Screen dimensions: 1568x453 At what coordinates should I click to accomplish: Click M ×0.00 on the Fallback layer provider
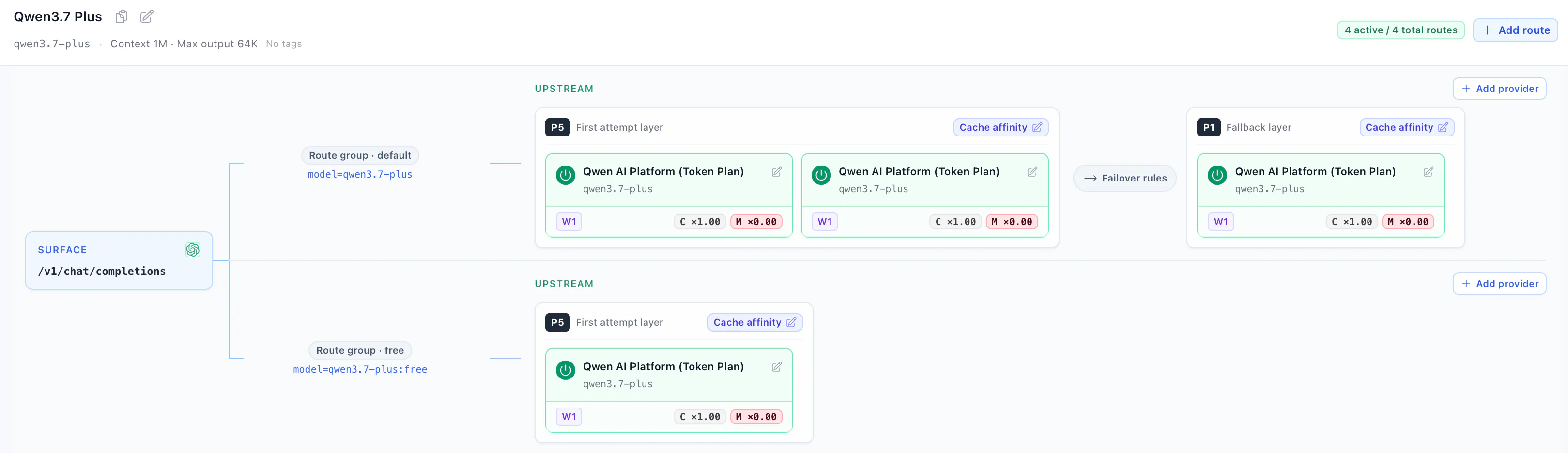1408,222
